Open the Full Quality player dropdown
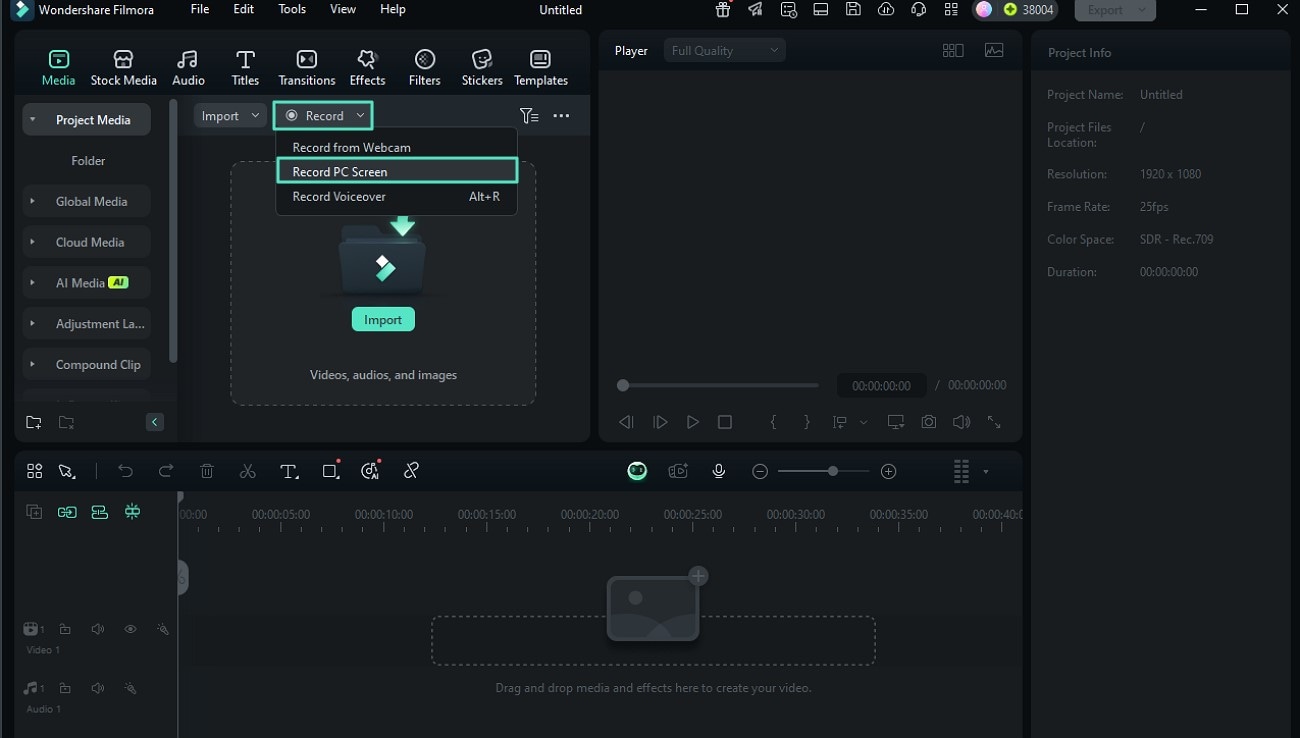Screen dimensions: 1300x738 pos(725,50)
